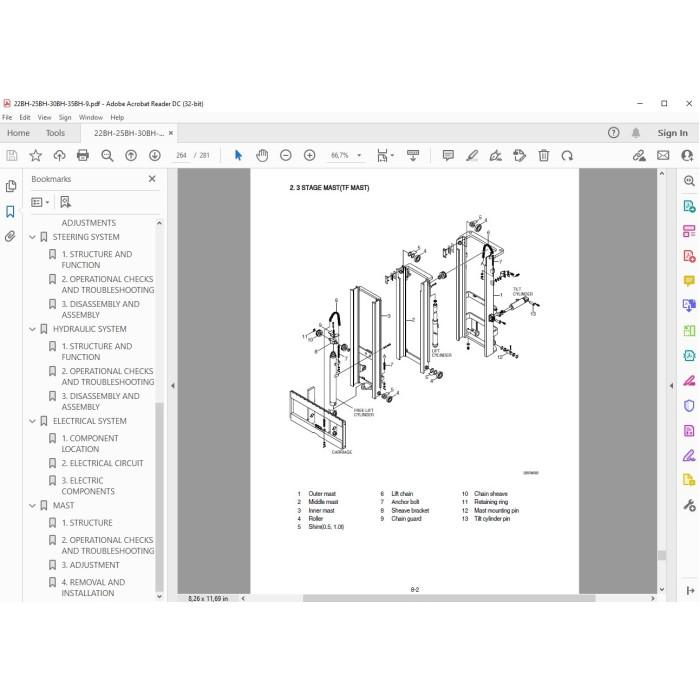This screenshot has width=700, height=700.
Task: Close the Bookmarks panel
Action: [x=152, y=179]
